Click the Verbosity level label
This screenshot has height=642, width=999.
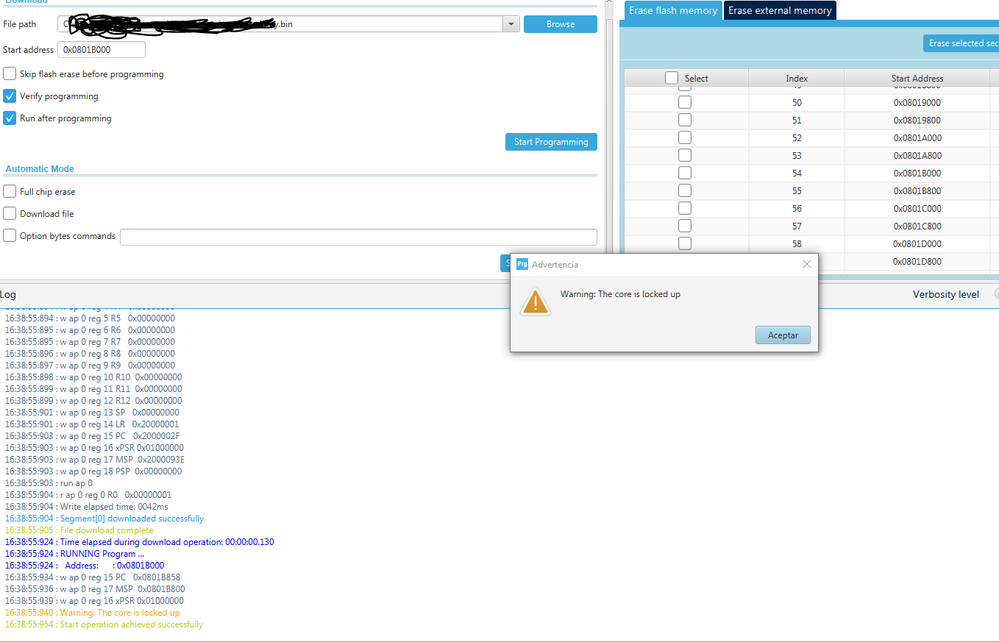945,294
